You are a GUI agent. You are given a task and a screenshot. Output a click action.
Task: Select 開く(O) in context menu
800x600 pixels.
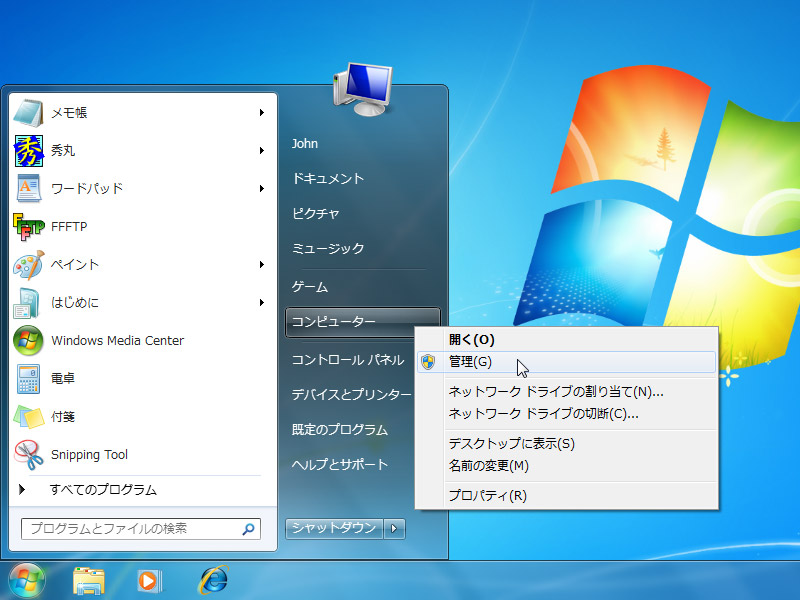click(566, 340)
